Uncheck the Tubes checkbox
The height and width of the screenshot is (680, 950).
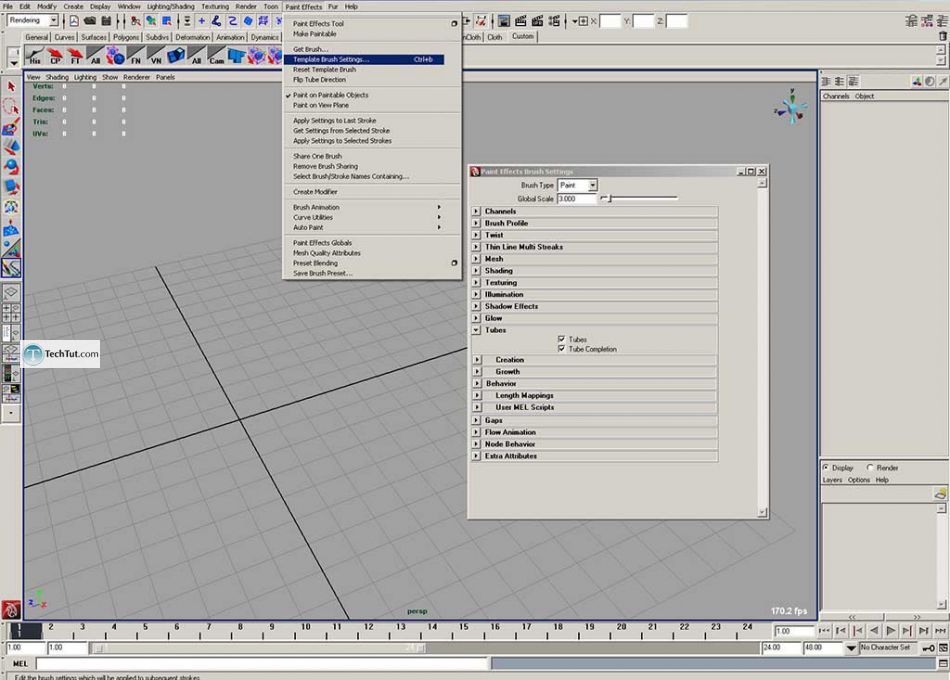562,339
